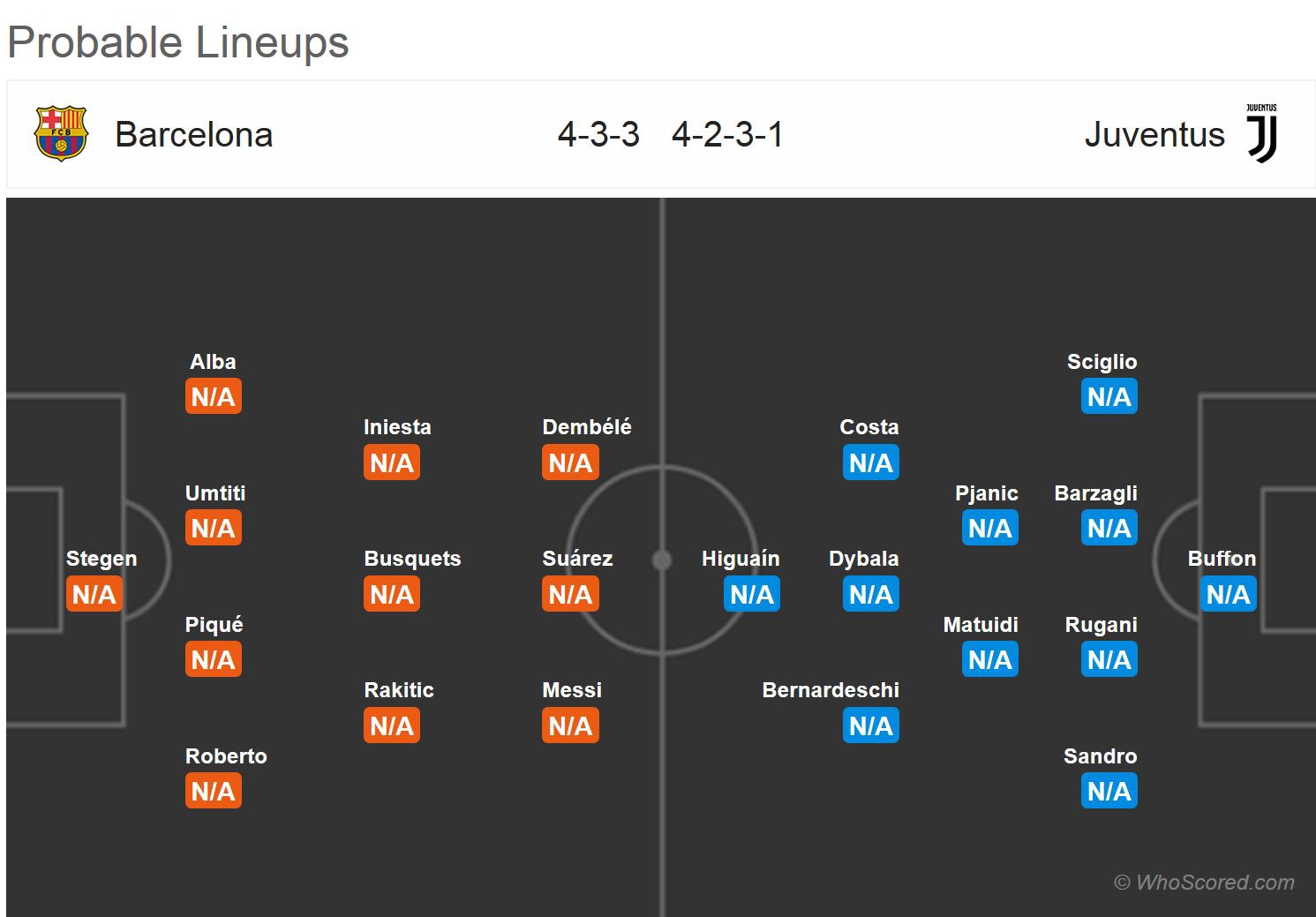This screenshot has height=917, width=1316.
Task: Click the 4-2-3-1 formation label
Action: [x=727, y=135]
